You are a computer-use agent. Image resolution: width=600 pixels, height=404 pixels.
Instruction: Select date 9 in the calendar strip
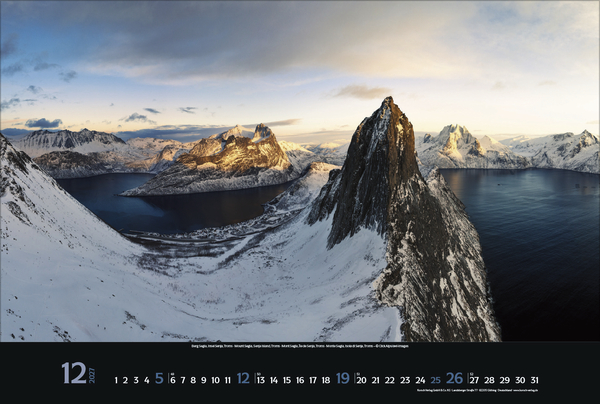(x=203, y=380)
